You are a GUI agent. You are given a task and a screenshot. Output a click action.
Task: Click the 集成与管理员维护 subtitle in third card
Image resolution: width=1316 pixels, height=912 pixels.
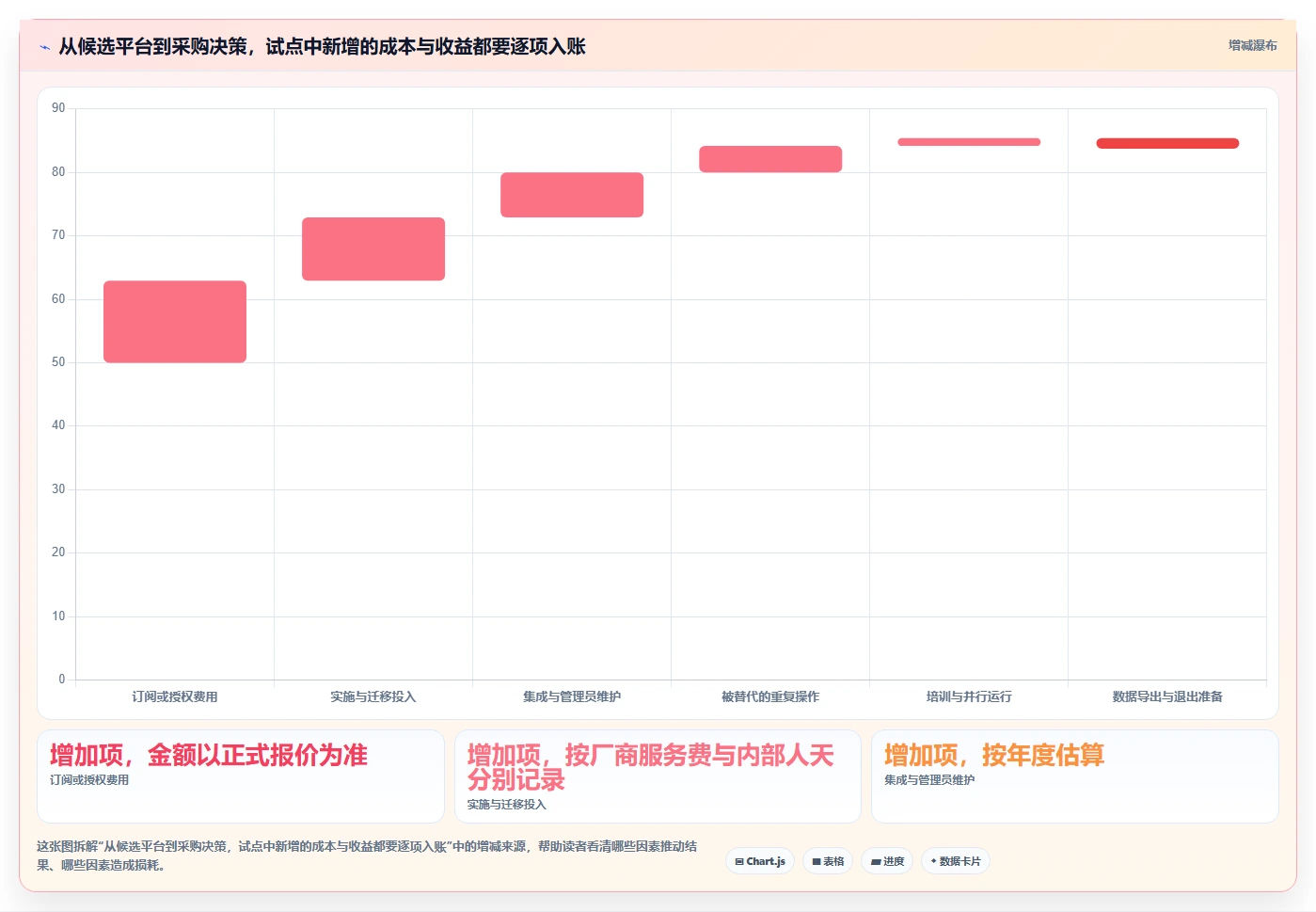pyautogui.click(x=929, y=780)
